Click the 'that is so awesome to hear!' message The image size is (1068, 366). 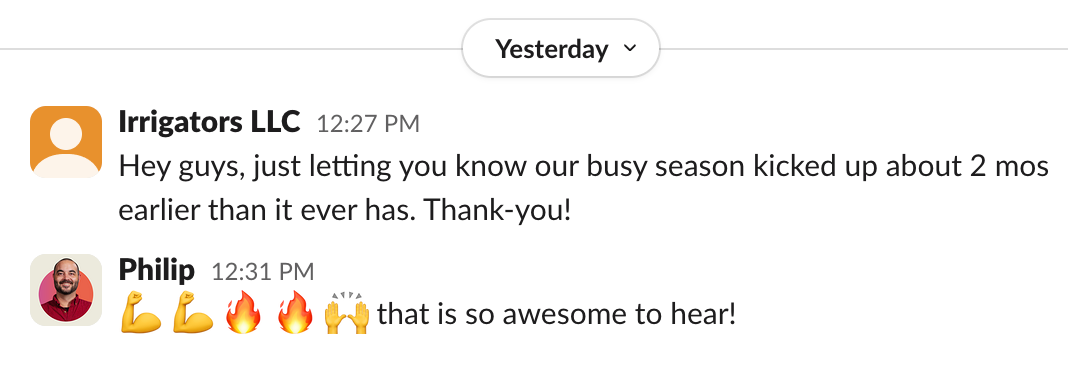point(556,315)
